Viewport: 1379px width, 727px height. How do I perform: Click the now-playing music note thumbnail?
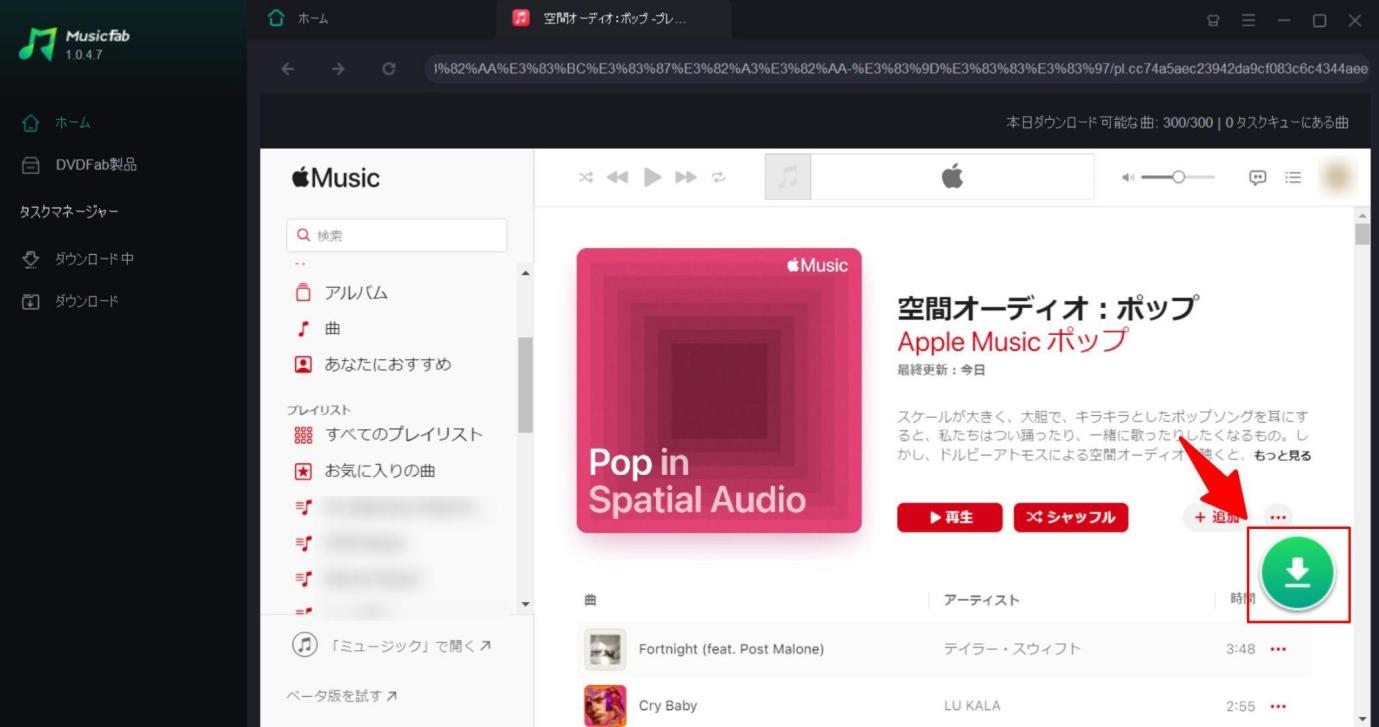[788, 177]
